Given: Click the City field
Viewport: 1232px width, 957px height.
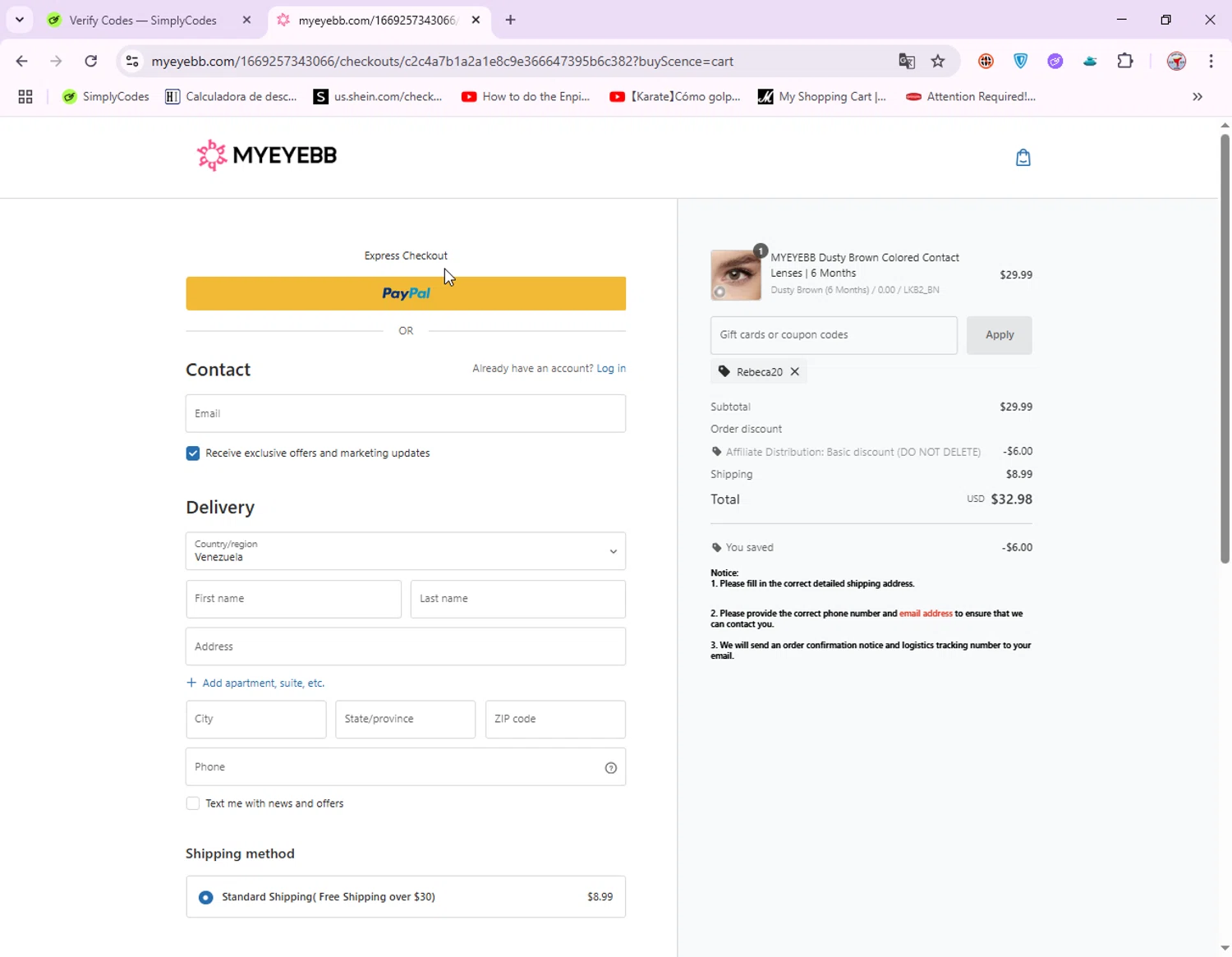Looking at the screenshot, I should (256, 720).
